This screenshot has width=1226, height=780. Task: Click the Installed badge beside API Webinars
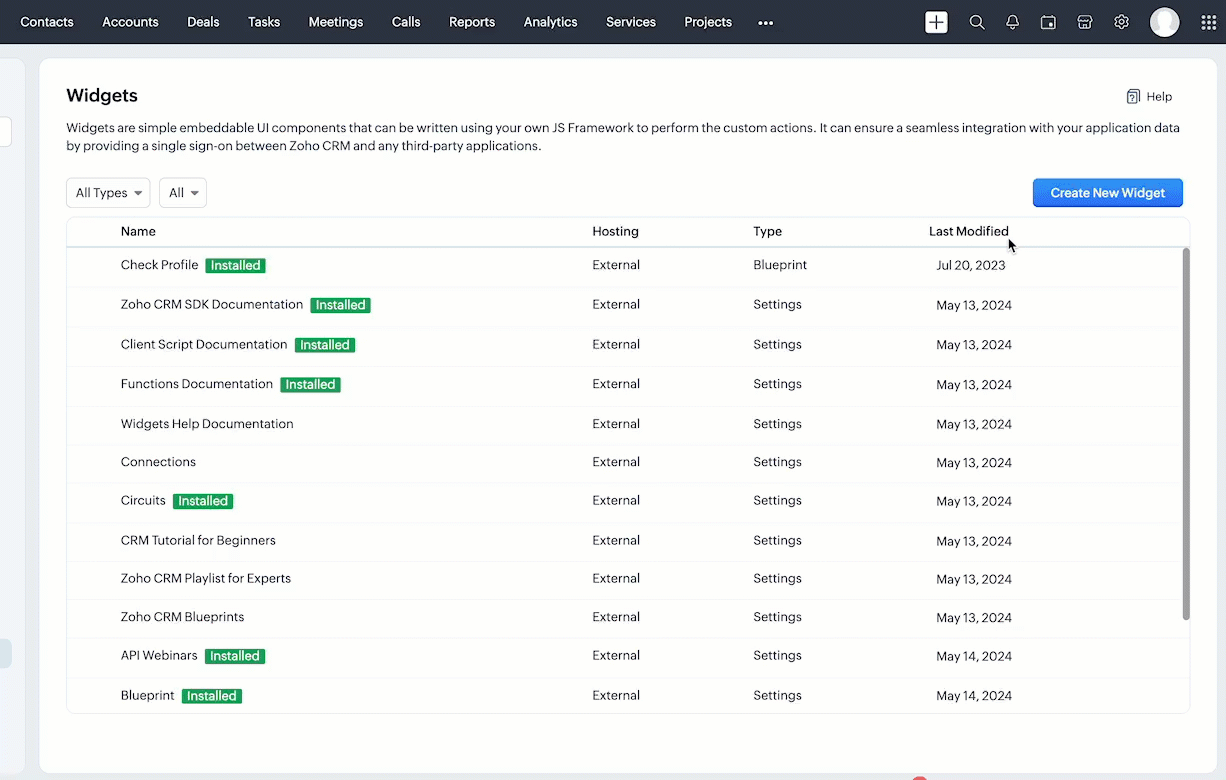point(235,656)
